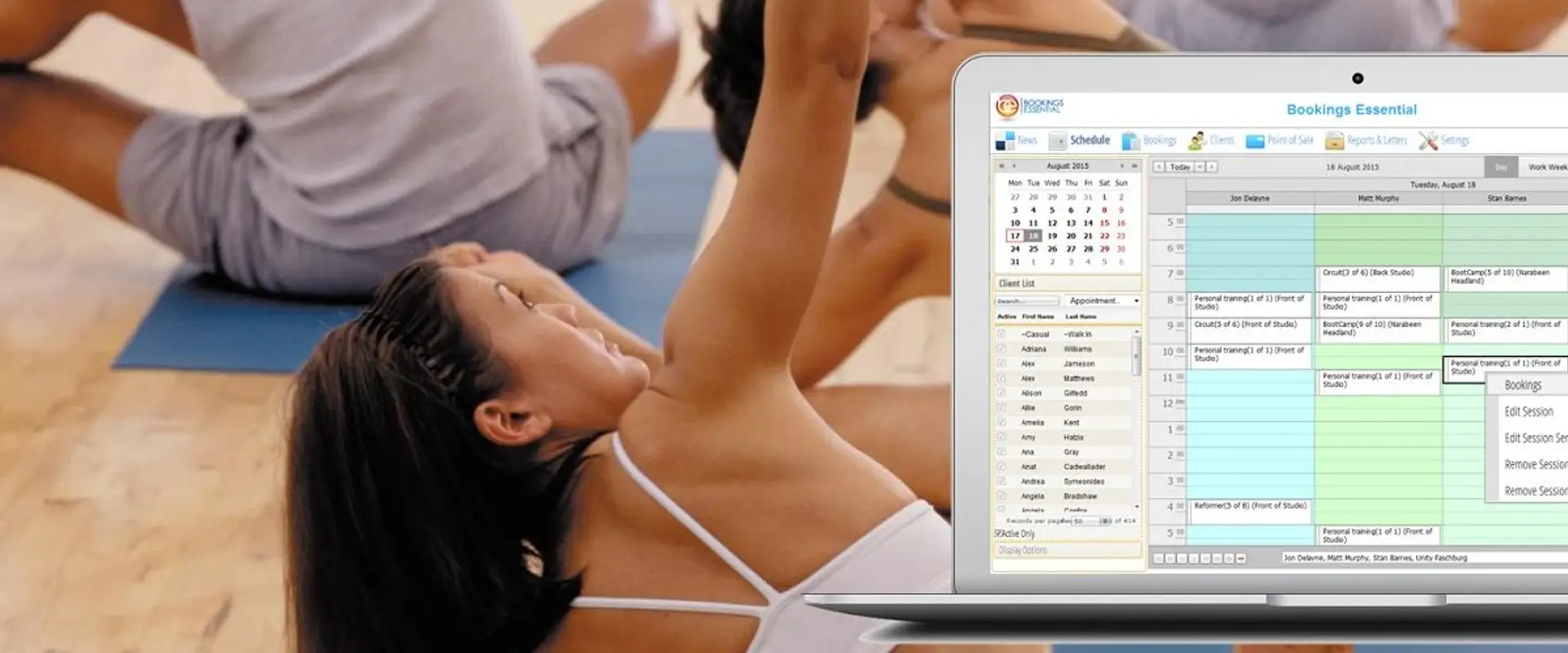Screen dimensions: 1568x653
Task: Collapse the Client List panel header
Action: click(x=1068, y=283)
